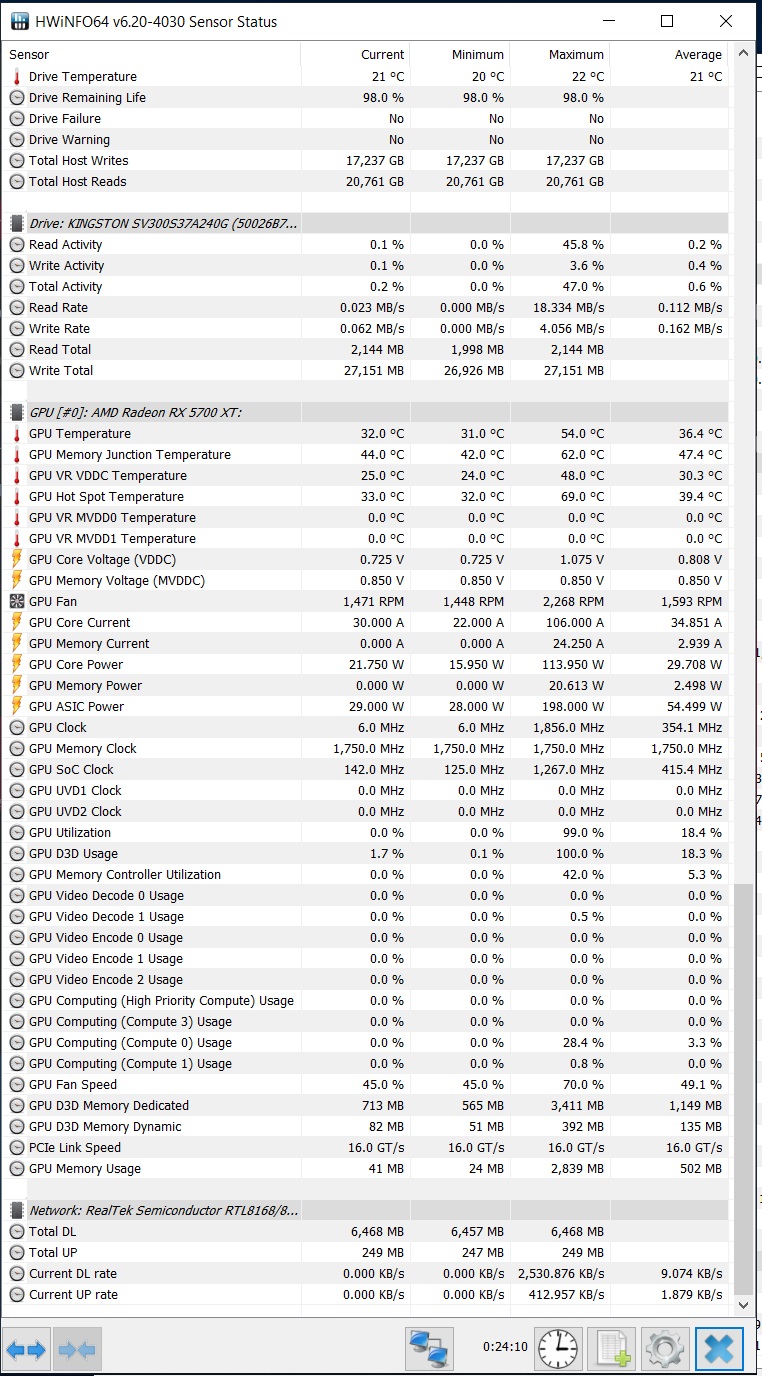Screen dimensions: 762x1376
Task: Click the log file with plus icon
Action: (x=611, y=1350)
